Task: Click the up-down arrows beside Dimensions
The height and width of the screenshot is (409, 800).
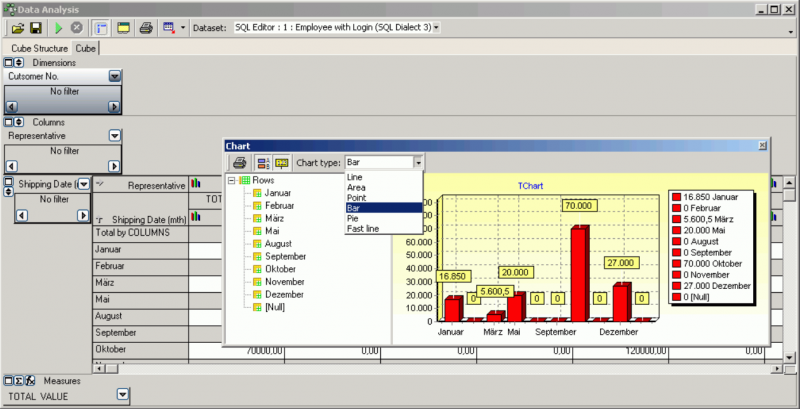Action: point(18,63)
